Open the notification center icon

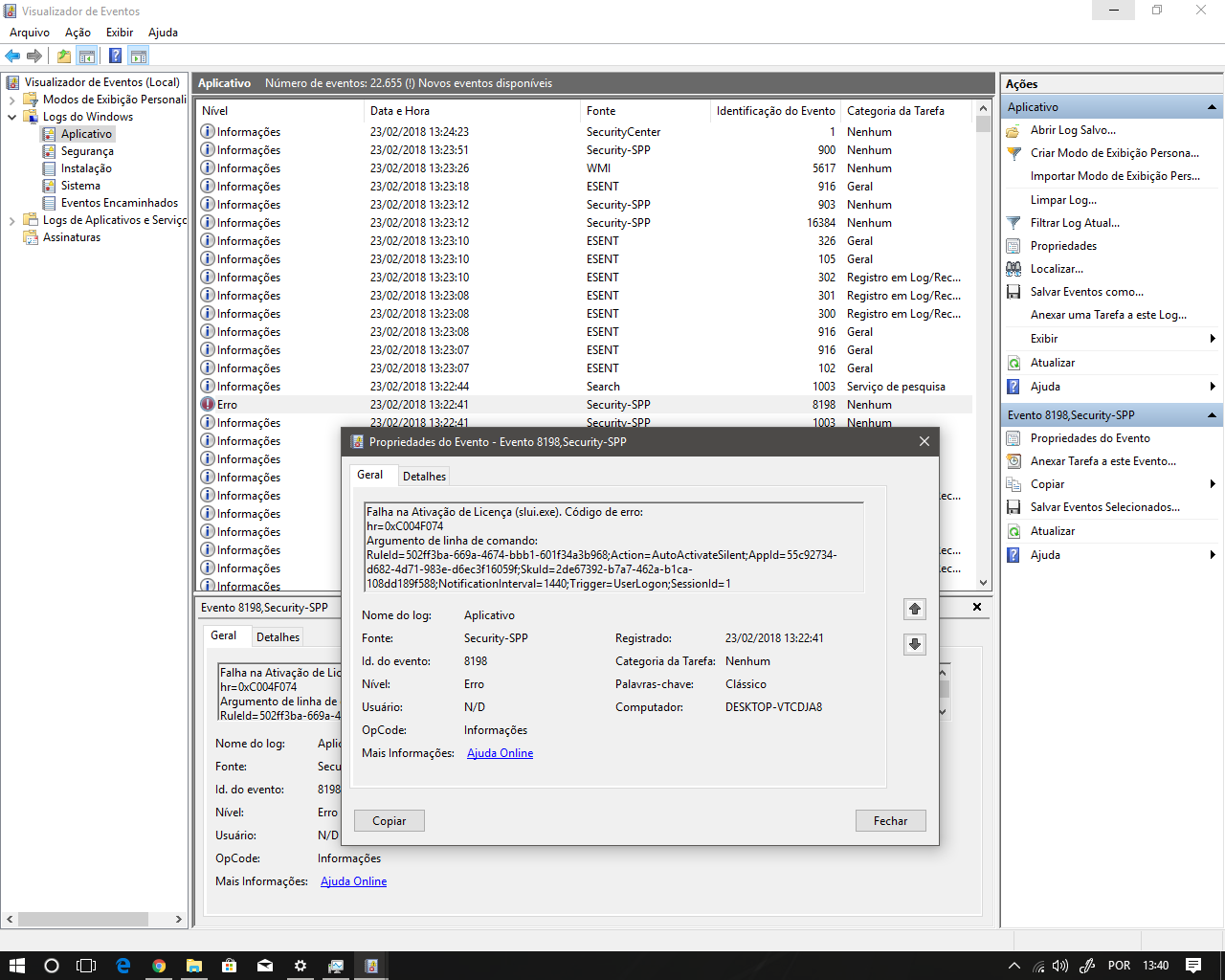click(x=1193, y=966)
